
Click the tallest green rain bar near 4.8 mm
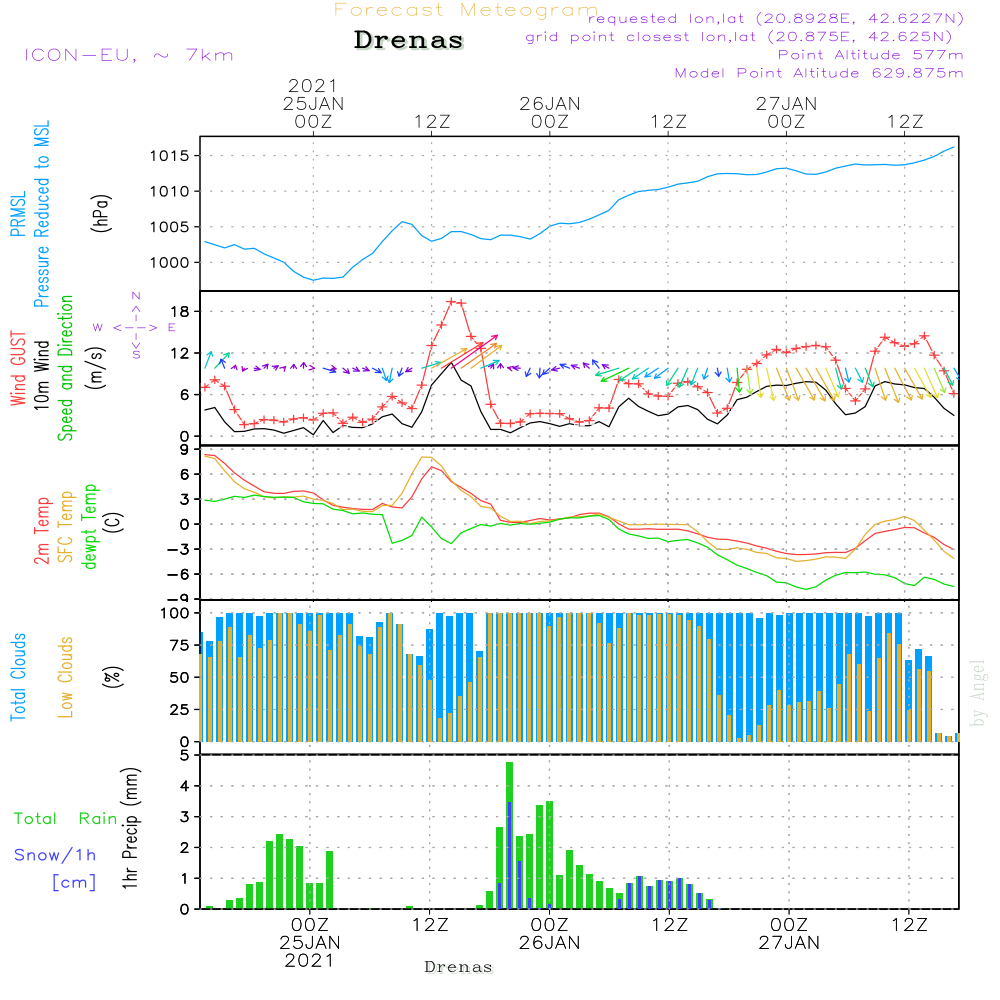point(509,835)
